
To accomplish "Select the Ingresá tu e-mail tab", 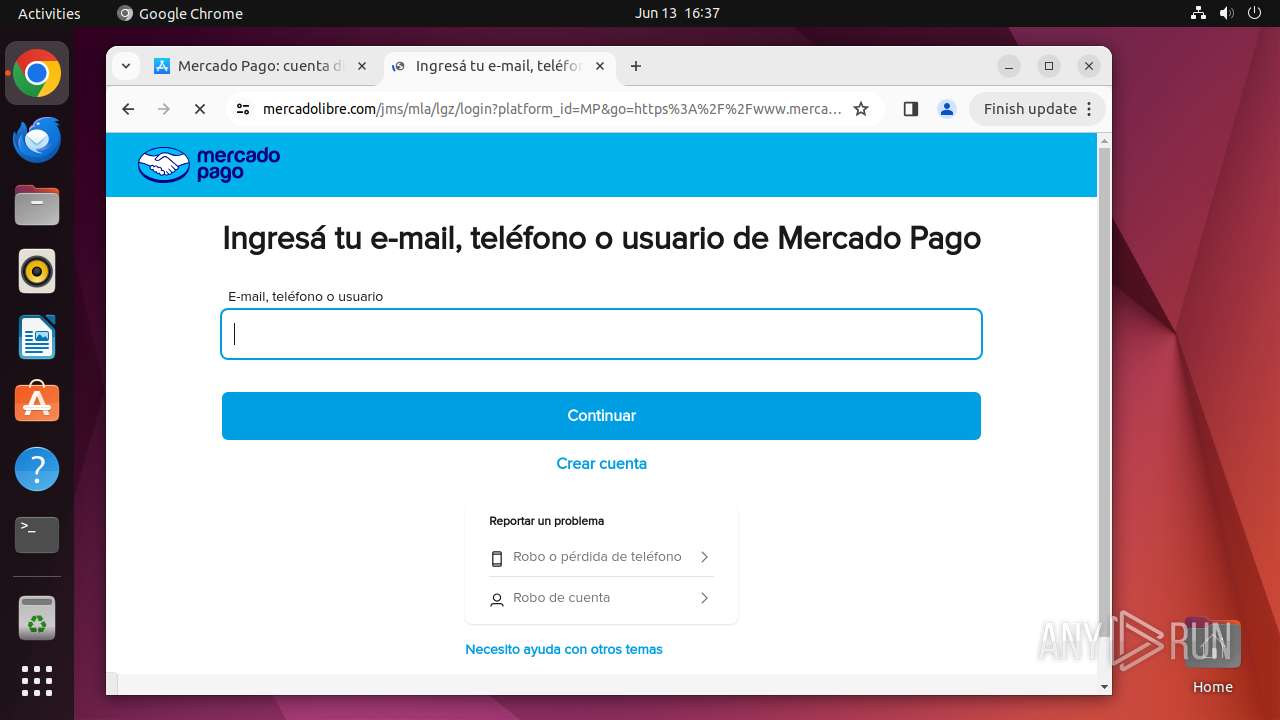I will coord(498,66).
